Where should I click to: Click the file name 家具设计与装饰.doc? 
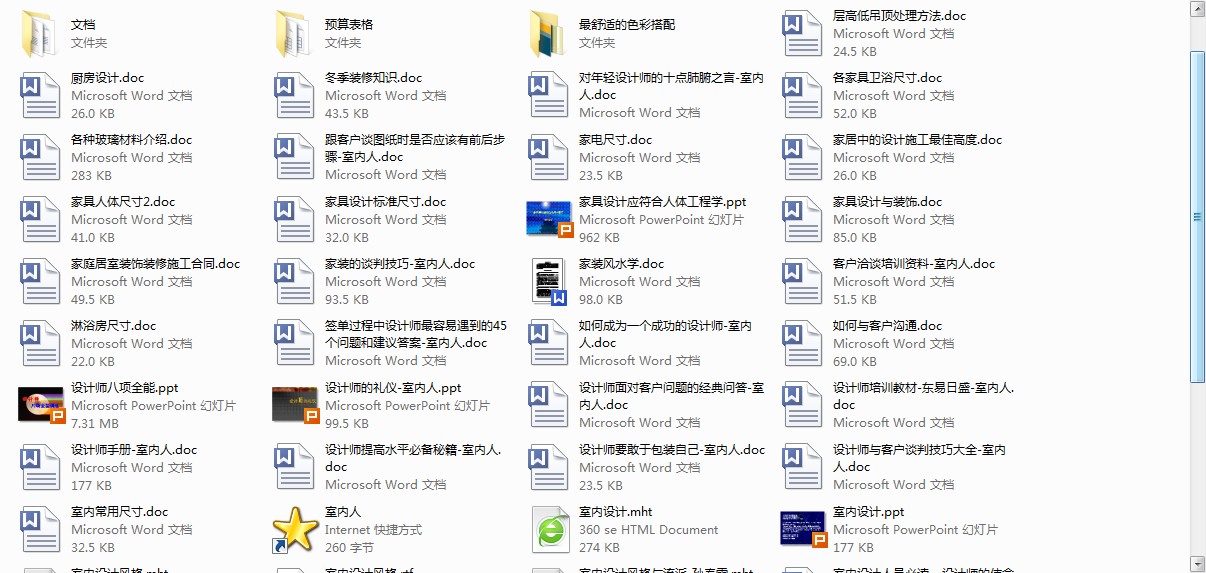point(887,202)
